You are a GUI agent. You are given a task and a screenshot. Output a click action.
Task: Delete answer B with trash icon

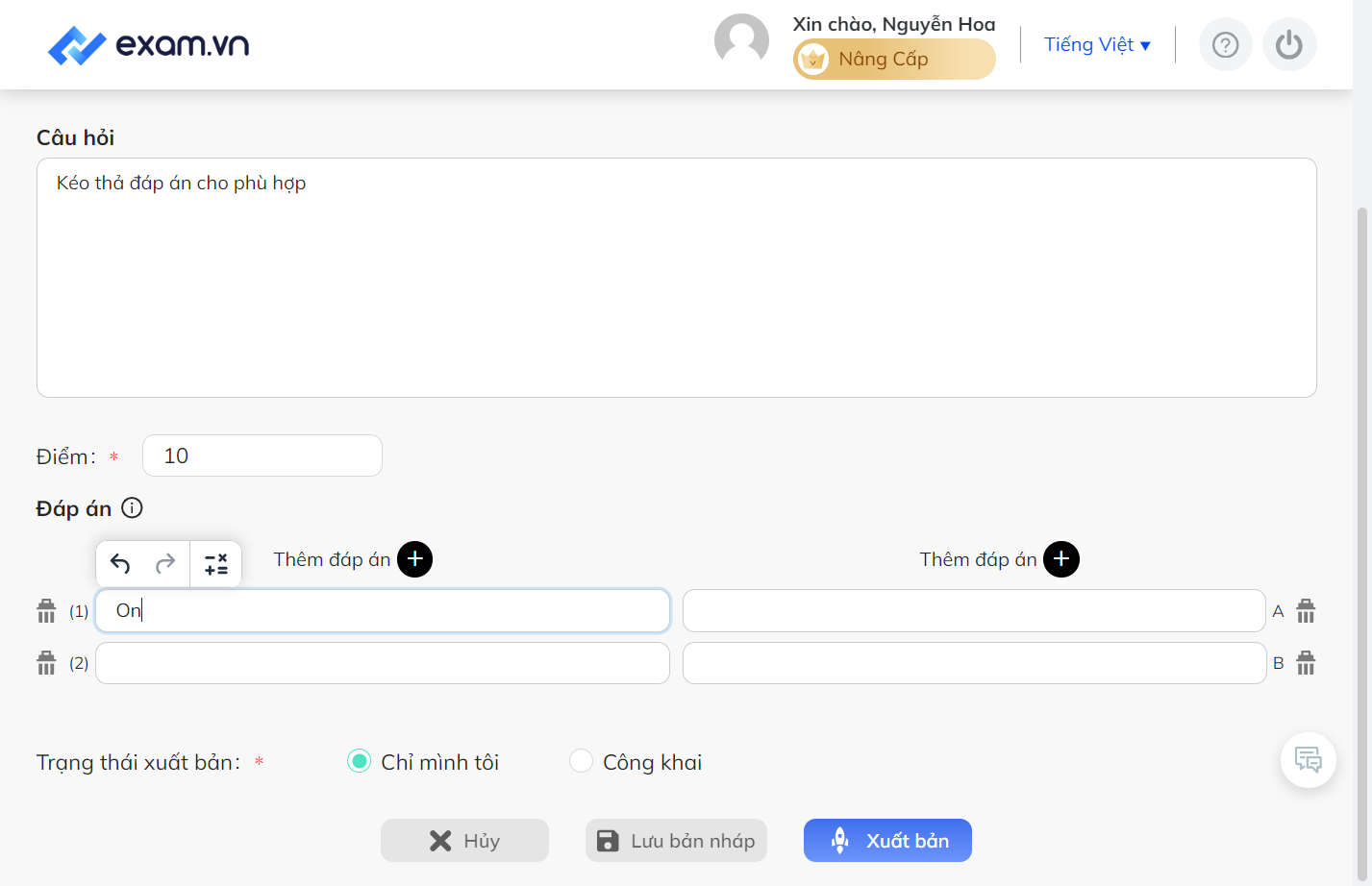pos(1306,663)
